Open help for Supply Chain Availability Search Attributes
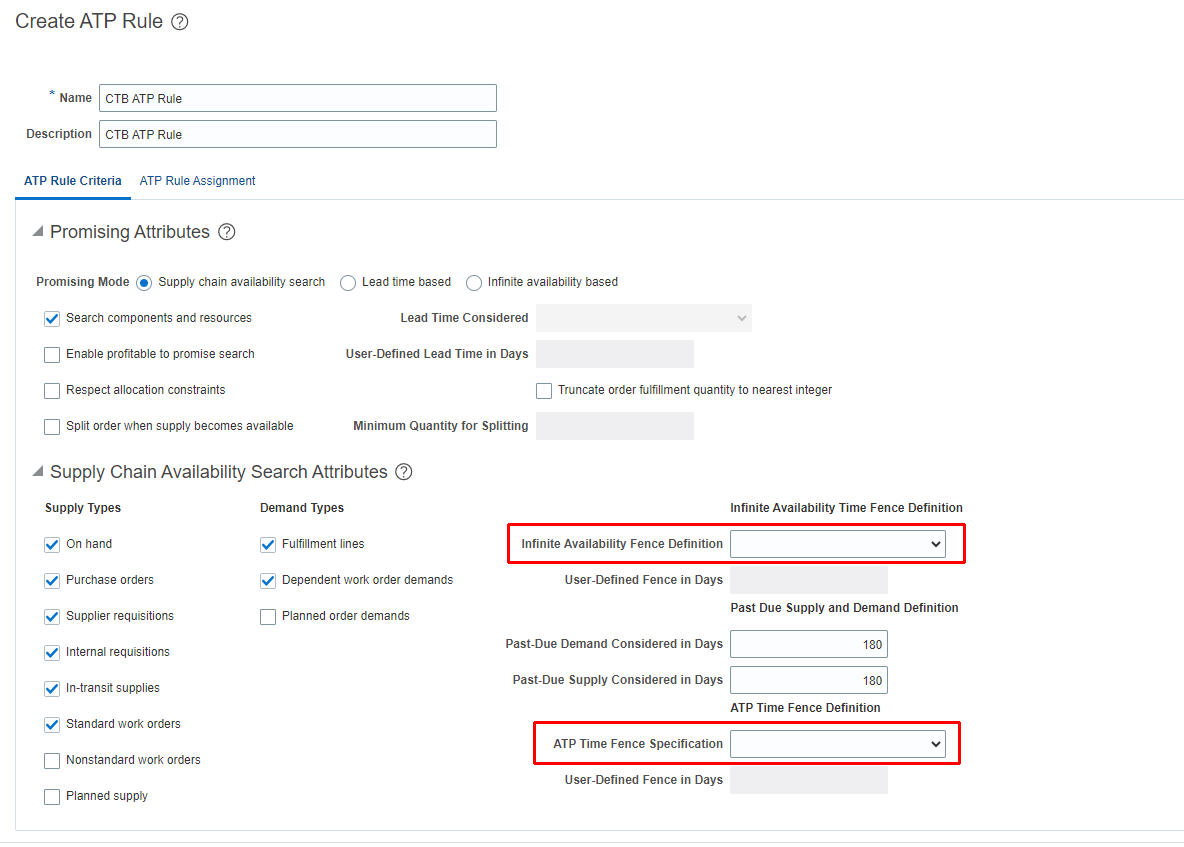Screen dimensions: 1184x847 (x=403, y=471)
